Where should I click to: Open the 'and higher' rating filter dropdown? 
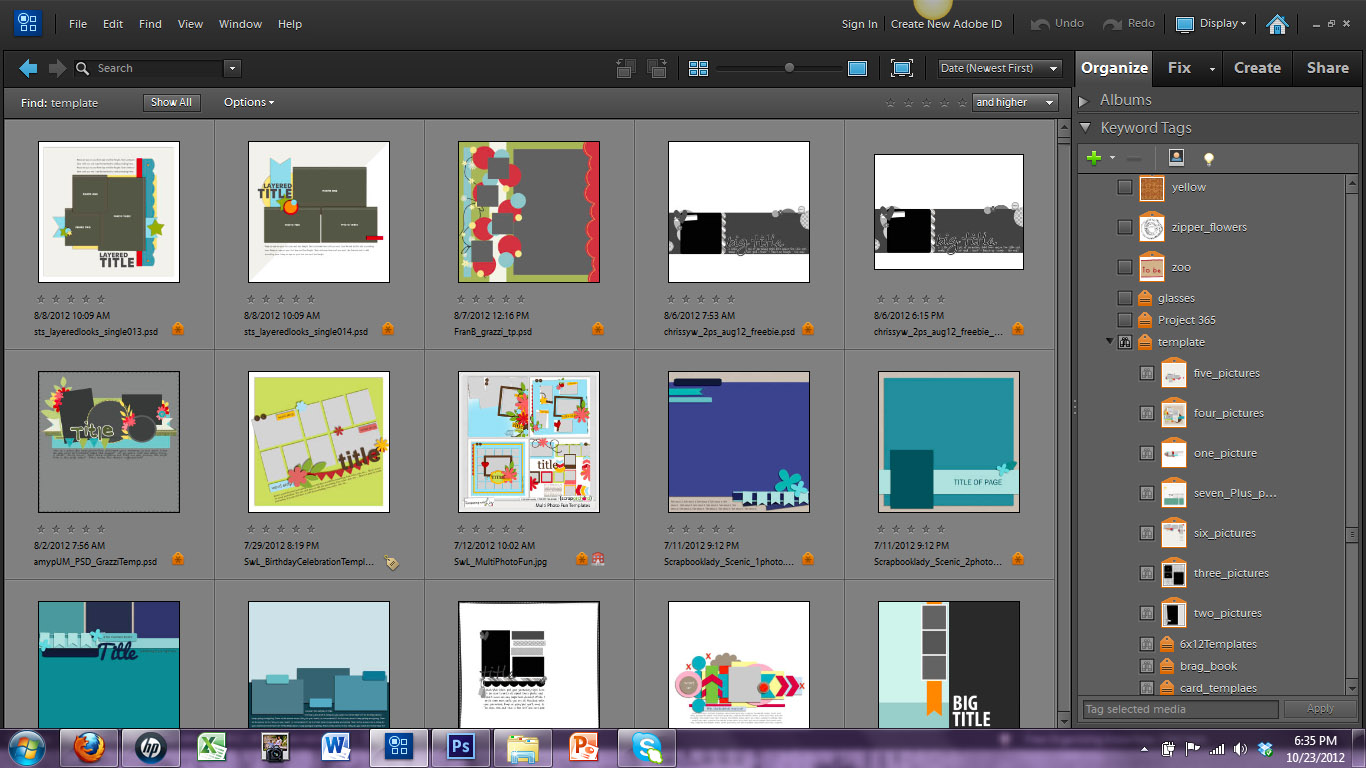[x=1015, y=102]
